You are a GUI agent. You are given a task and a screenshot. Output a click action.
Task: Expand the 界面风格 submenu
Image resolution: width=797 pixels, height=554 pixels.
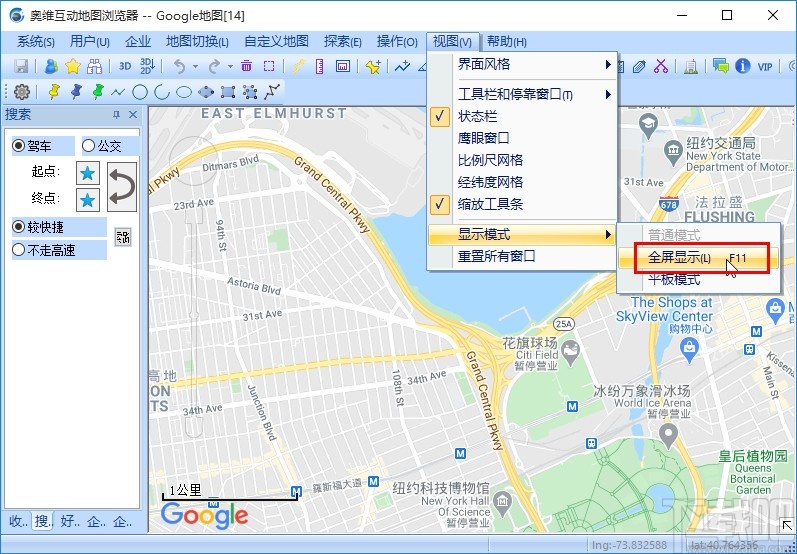(522, 64)
